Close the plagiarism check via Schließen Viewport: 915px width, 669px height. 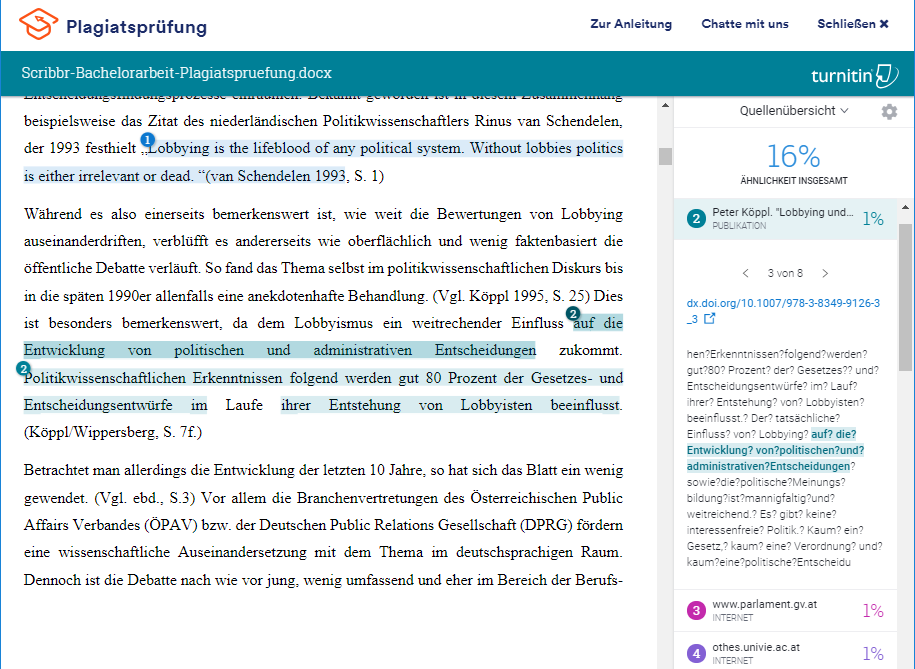[x=853, y=24]
